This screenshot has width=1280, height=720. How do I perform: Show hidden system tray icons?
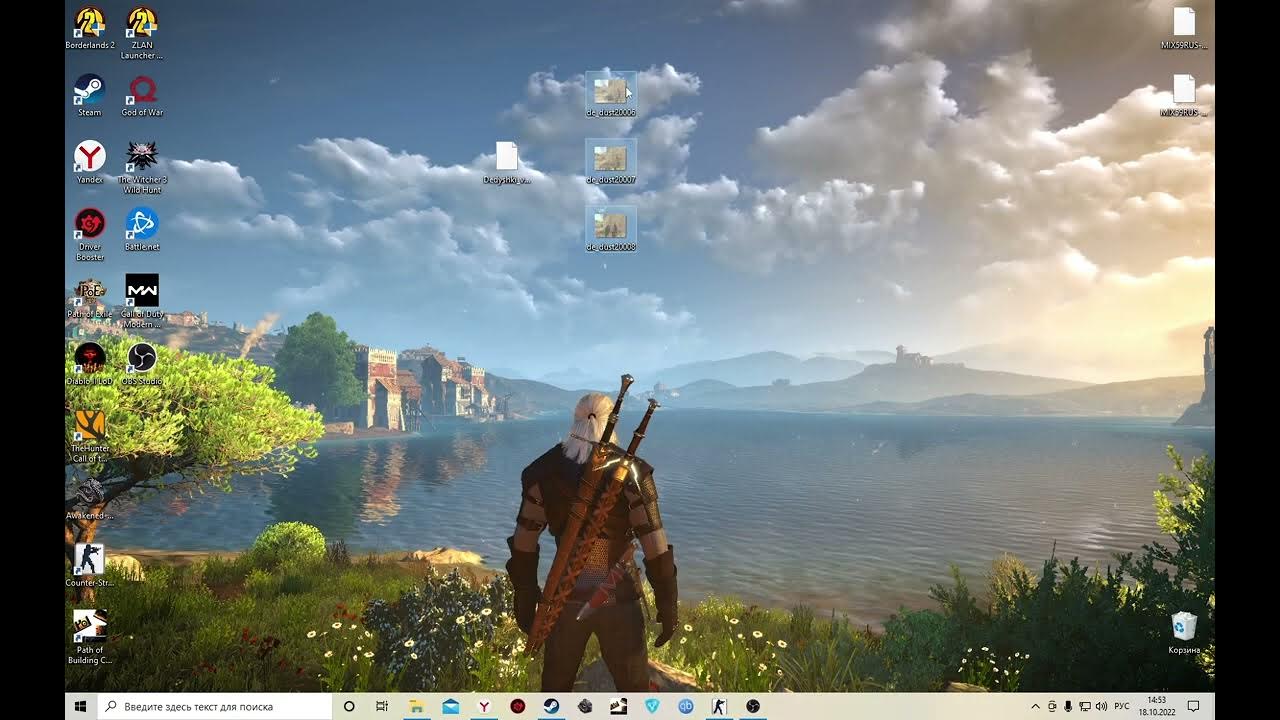[x=1035, y=707]
